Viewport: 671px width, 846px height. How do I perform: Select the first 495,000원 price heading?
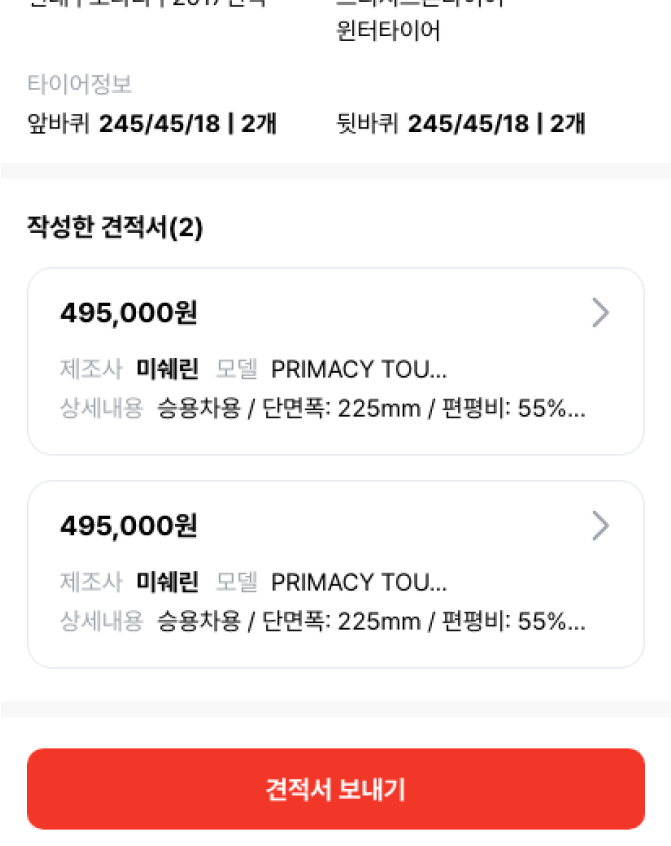tap(129, 313)
